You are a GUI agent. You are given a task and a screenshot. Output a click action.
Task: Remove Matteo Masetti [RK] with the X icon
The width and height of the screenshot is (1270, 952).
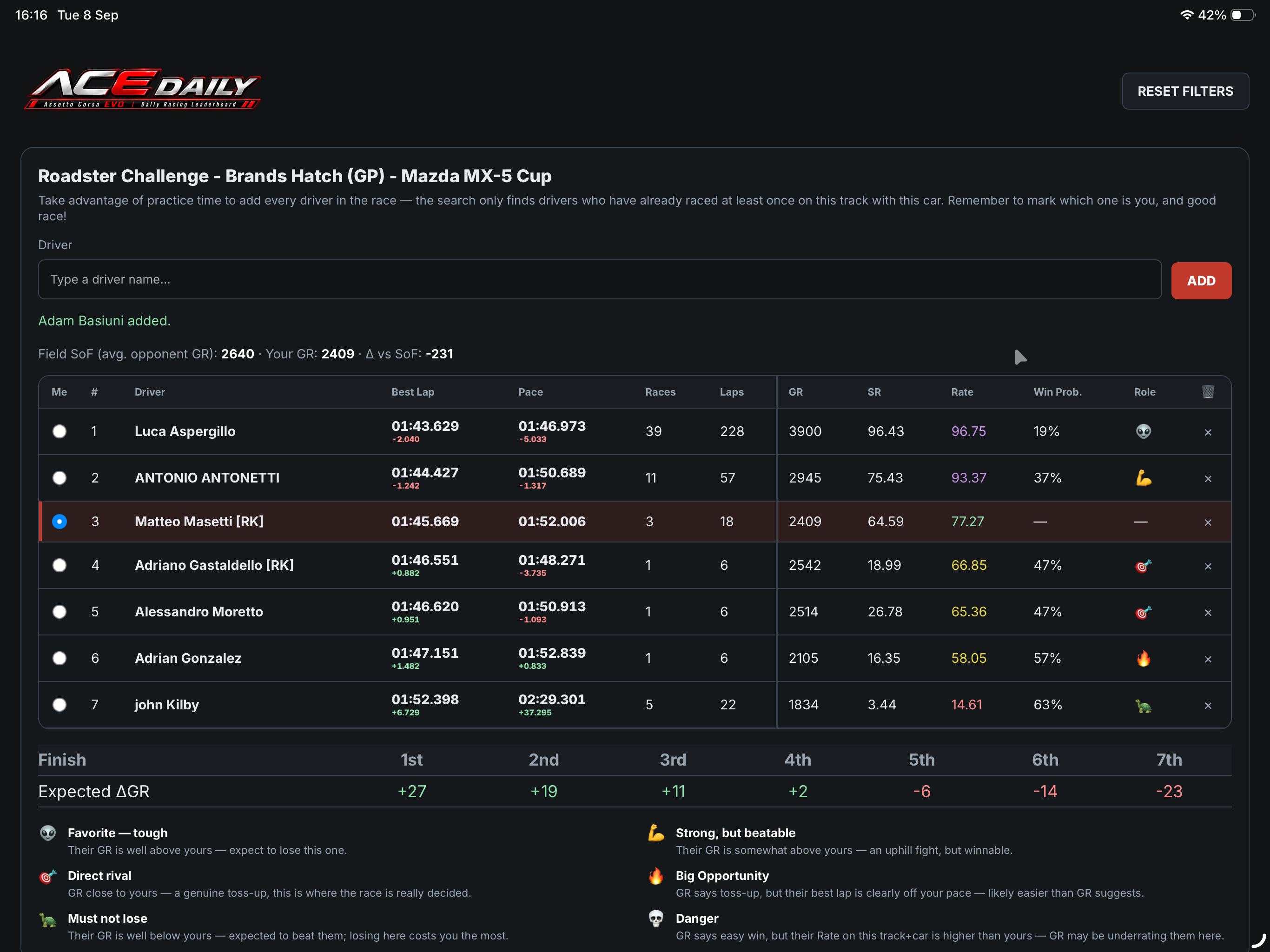[x=1207, y=522]
